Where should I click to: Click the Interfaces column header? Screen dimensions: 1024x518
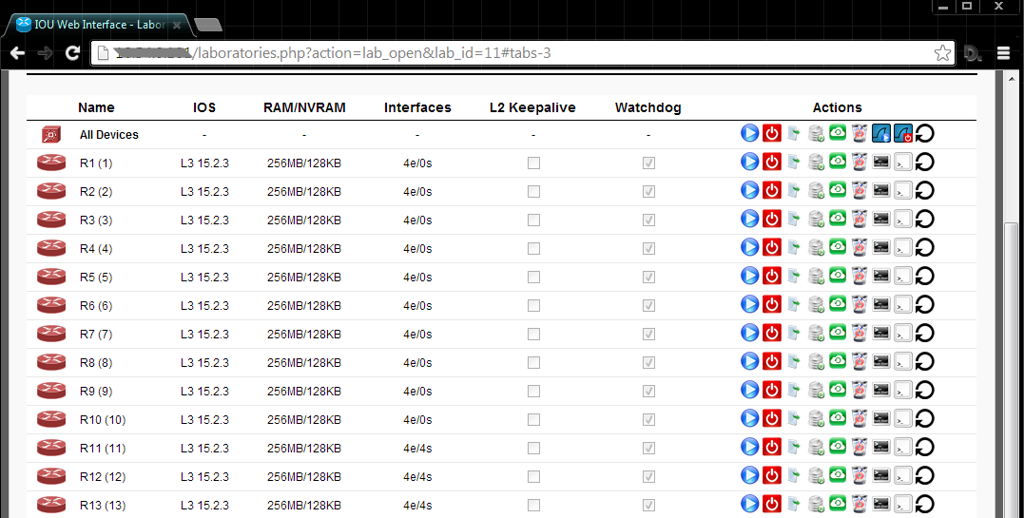417,108
